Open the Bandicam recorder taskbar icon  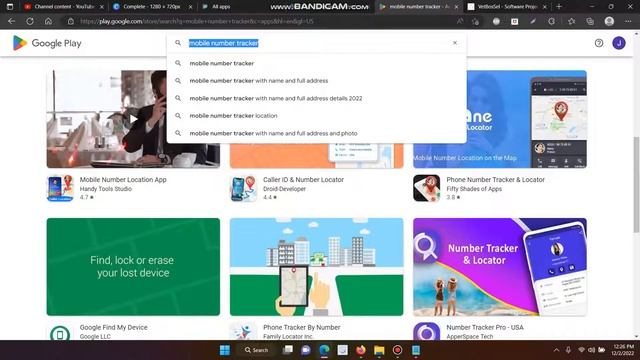tap(398, 350)
